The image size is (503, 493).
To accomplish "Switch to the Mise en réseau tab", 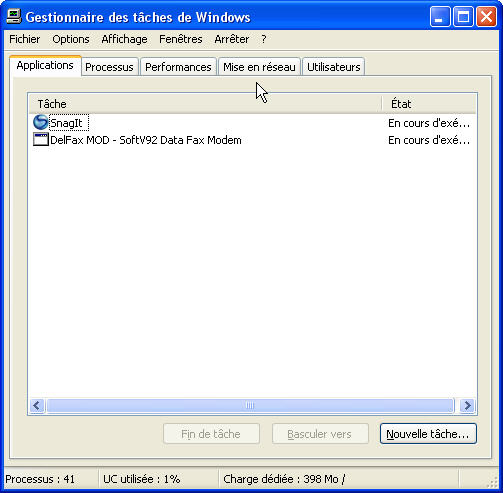I will 259,67.
